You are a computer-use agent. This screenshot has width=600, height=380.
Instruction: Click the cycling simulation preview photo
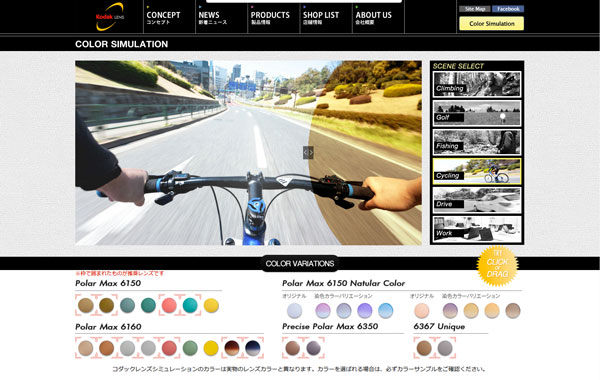point(248,153)
